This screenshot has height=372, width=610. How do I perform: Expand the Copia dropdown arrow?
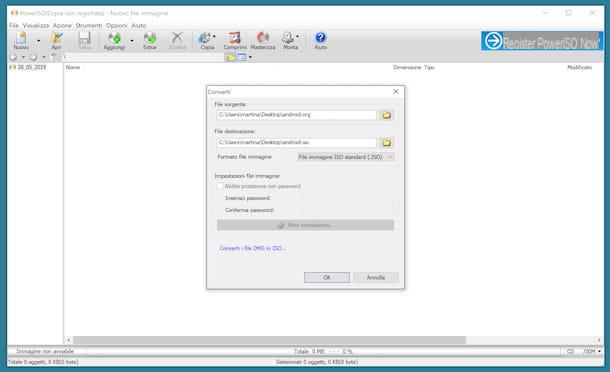point(214,37)
